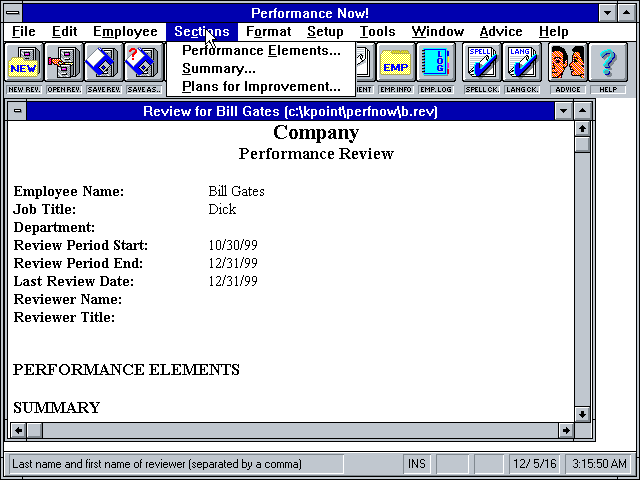Click the Company title text

tap(316, 133)
